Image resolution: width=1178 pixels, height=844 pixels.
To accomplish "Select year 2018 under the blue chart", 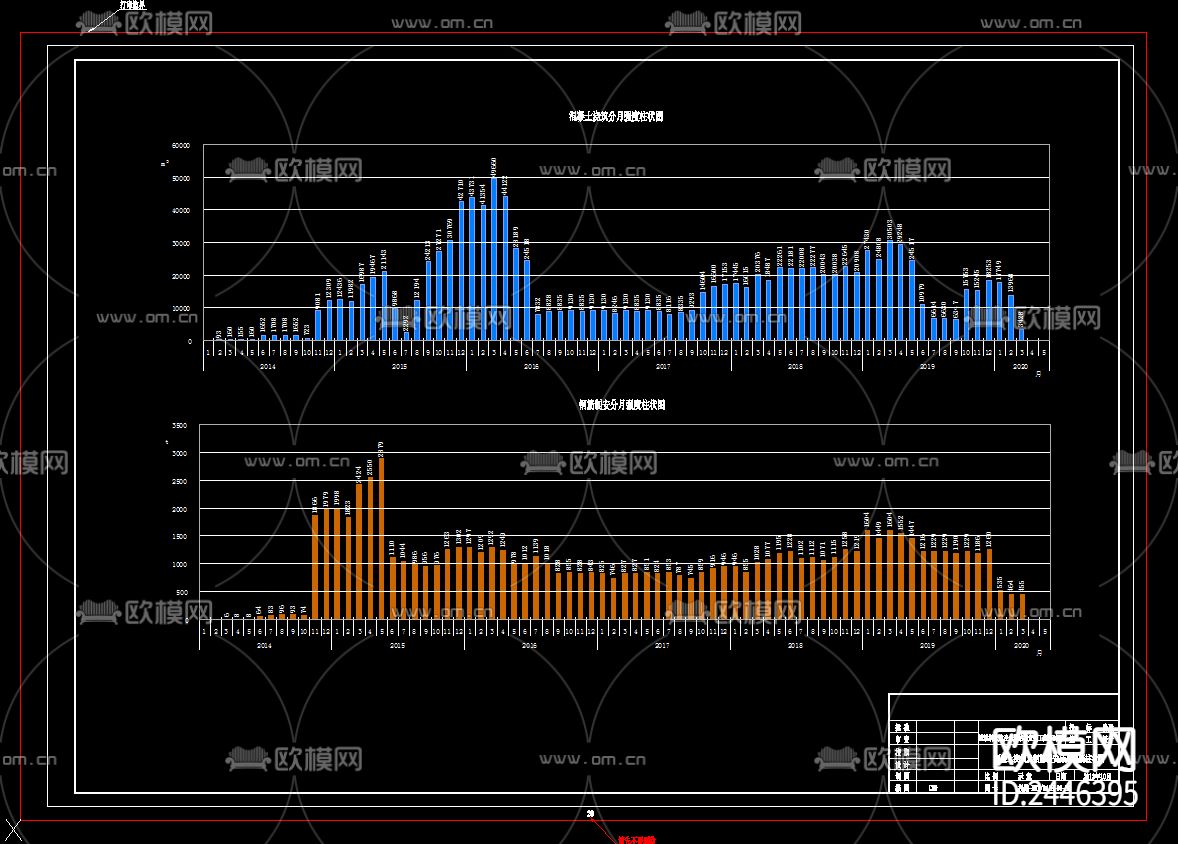I will [795, 367].
